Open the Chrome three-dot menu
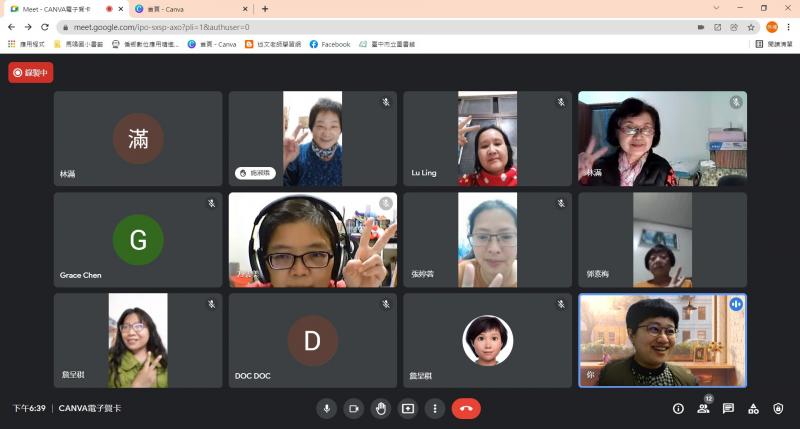Viewport: 800px width, 429px height. [x=788, y=27]
